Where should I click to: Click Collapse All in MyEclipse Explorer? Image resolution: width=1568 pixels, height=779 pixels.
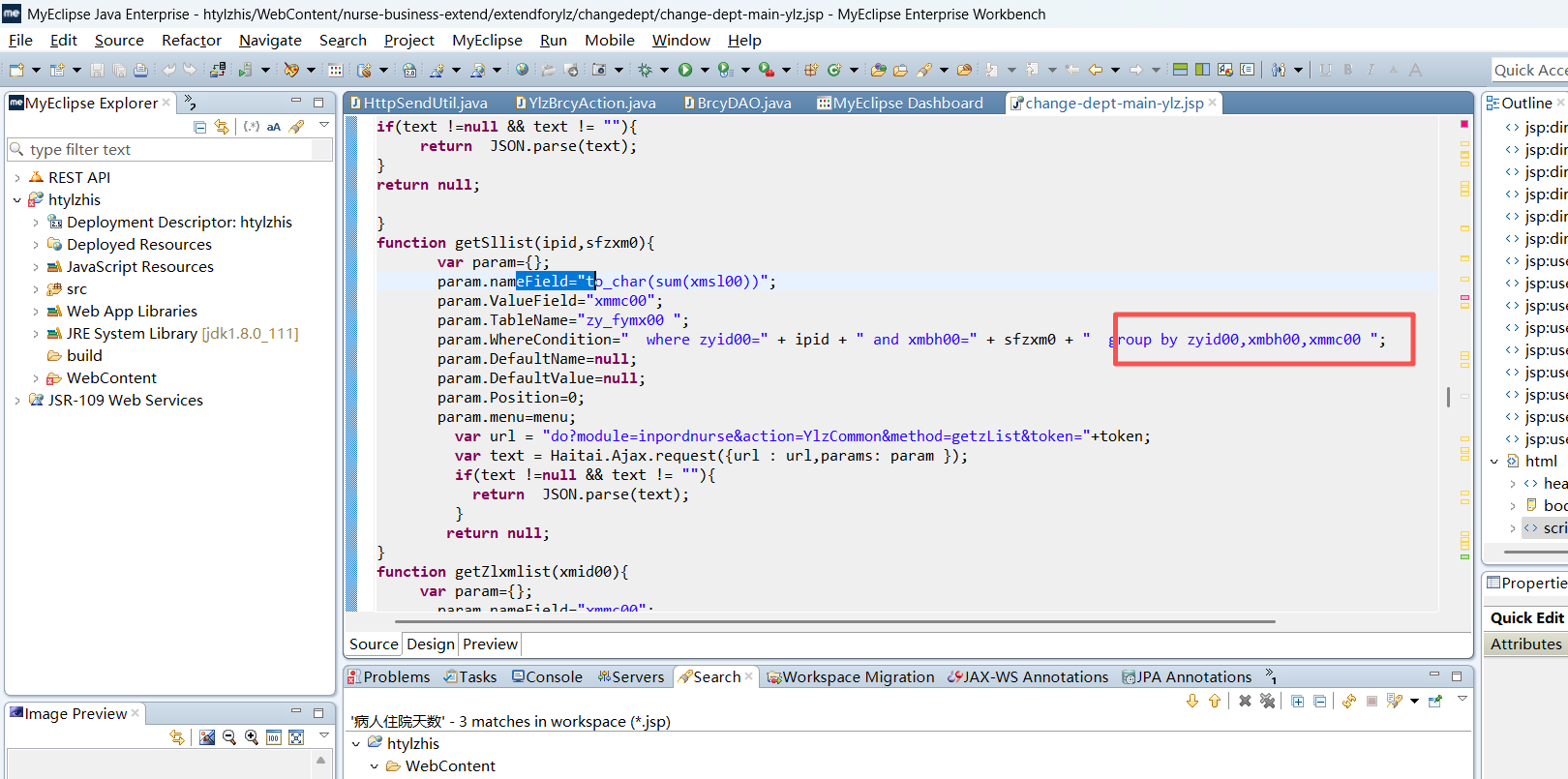coord(200,127)
